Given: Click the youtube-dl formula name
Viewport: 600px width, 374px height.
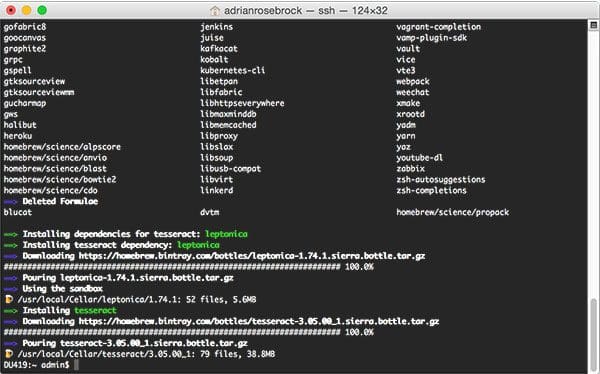Looking at the screenshot, I should pyautogui.click(x=419, y=158).
